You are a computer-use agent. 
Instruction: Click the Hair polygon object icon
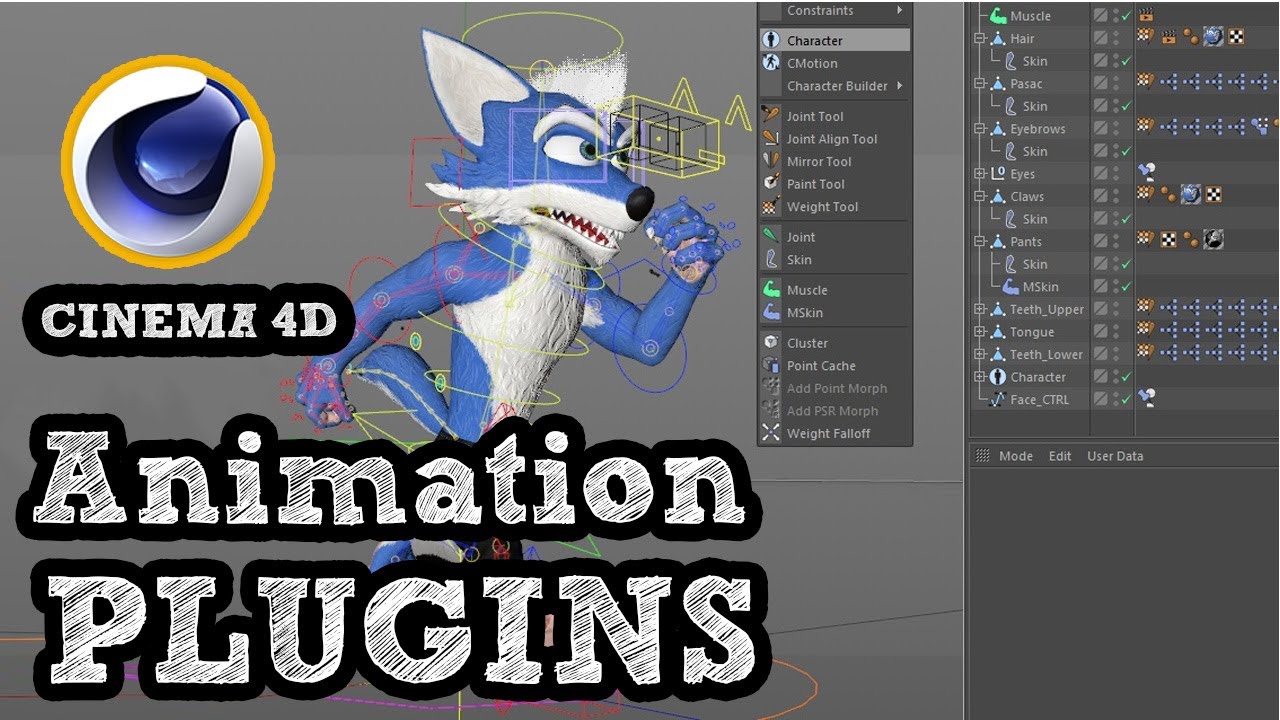tap(997, 39)
